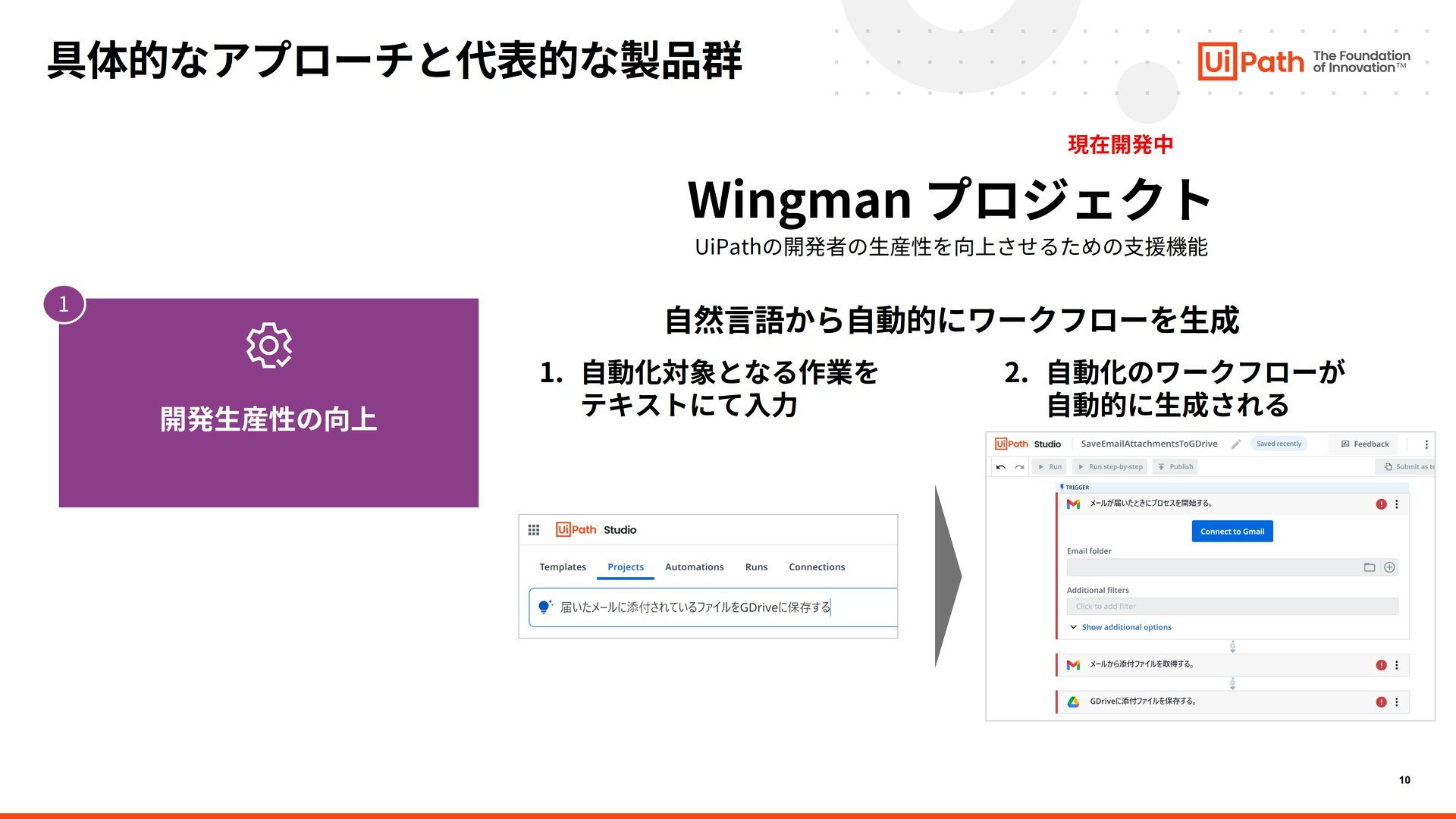Screen dimensions: 1456x819
Task: Click the 'メールから添付ファイルを取得する。' step title
Action: click(1142, 664)
